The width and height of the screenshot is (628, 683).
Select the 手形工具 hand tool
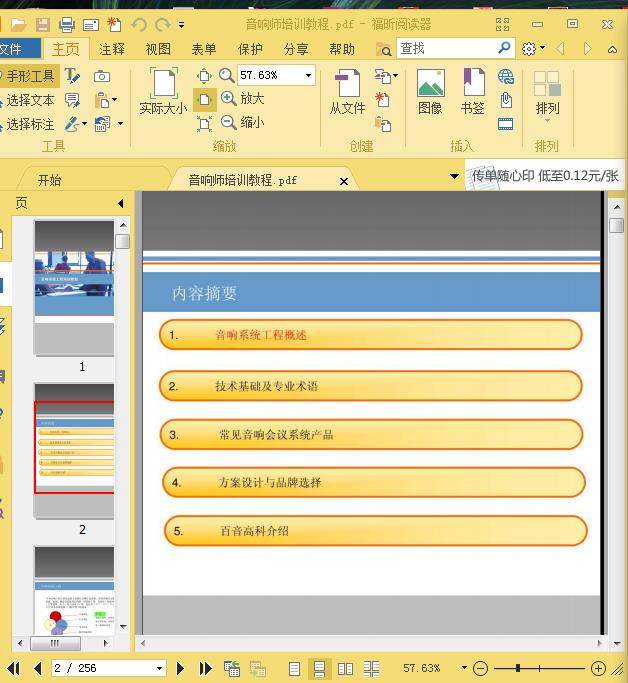point(28,76)
